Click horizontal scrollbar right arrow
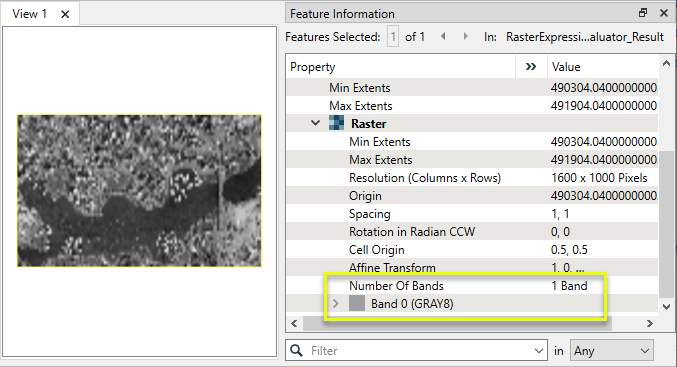 tap(649, 323)
